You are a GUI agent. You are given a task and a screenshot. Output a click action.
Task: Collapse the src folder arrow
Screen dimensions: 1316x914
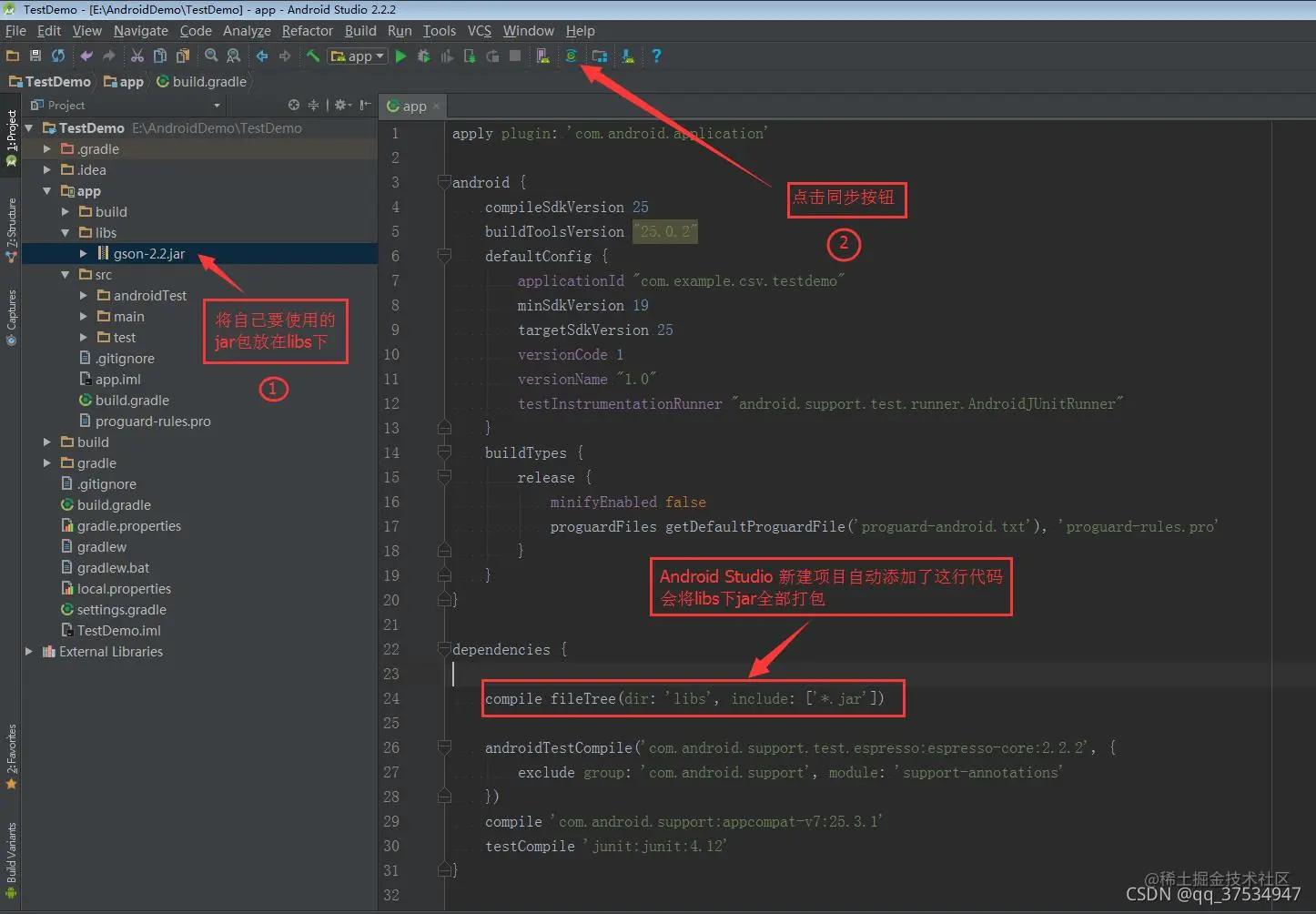point(66,275)
